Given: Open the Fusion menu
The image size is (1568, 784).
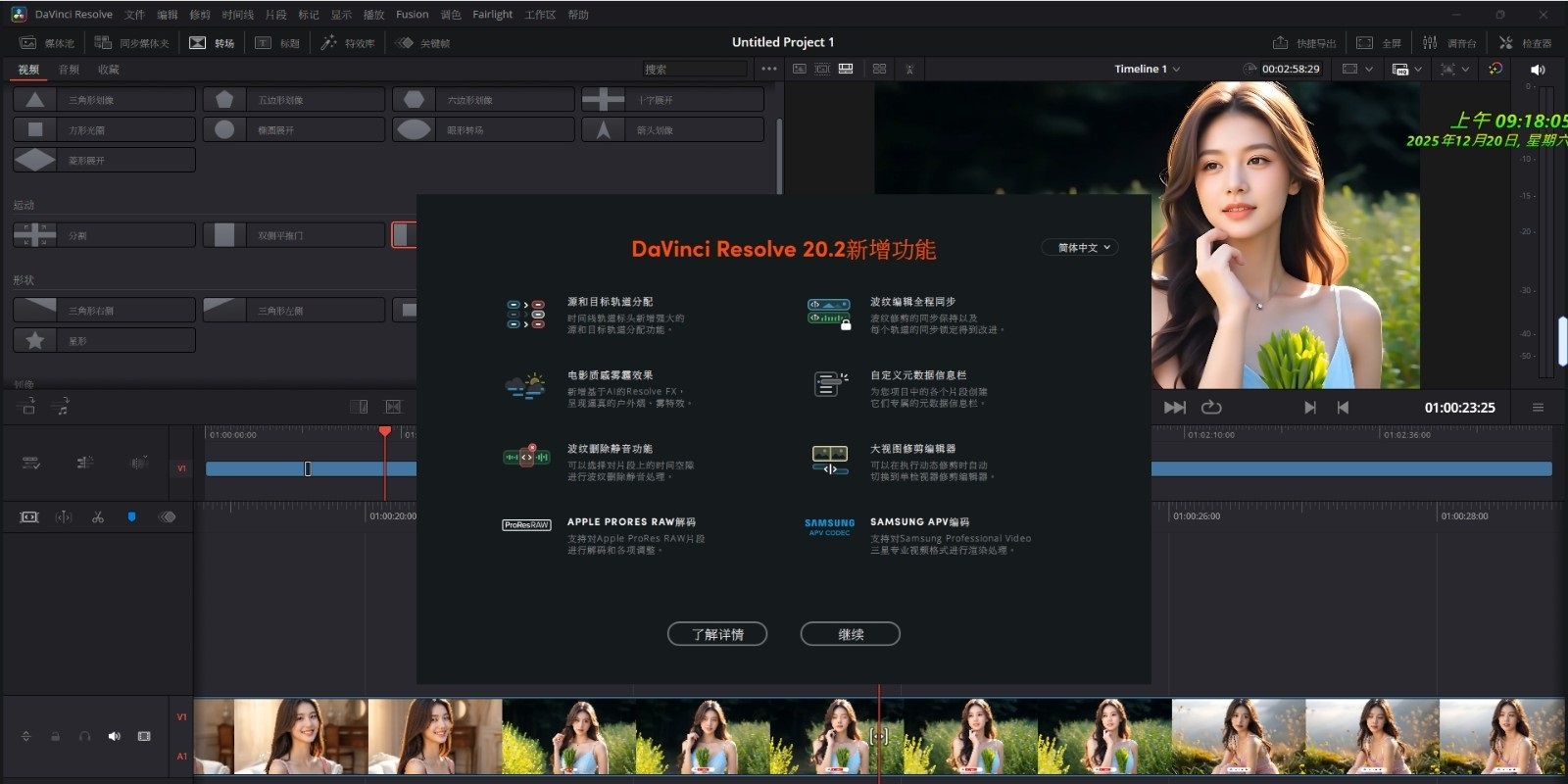Looking at the screenshot, I should [x=412, y=15].
